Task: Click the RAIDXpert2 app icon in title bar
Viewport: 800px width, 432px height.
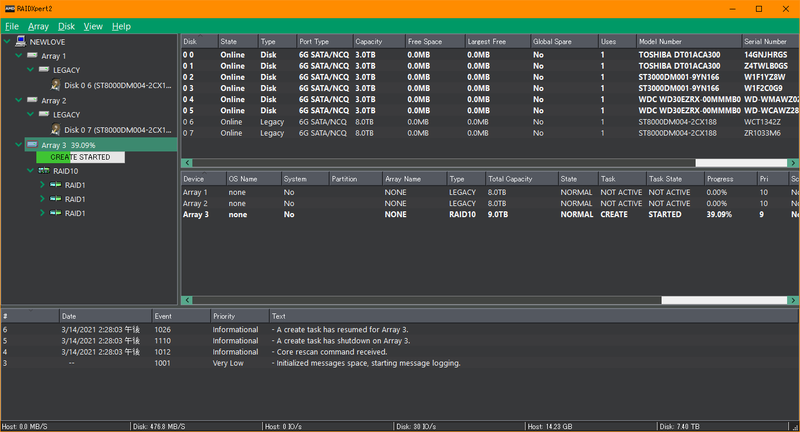Action: coord(11,8)
